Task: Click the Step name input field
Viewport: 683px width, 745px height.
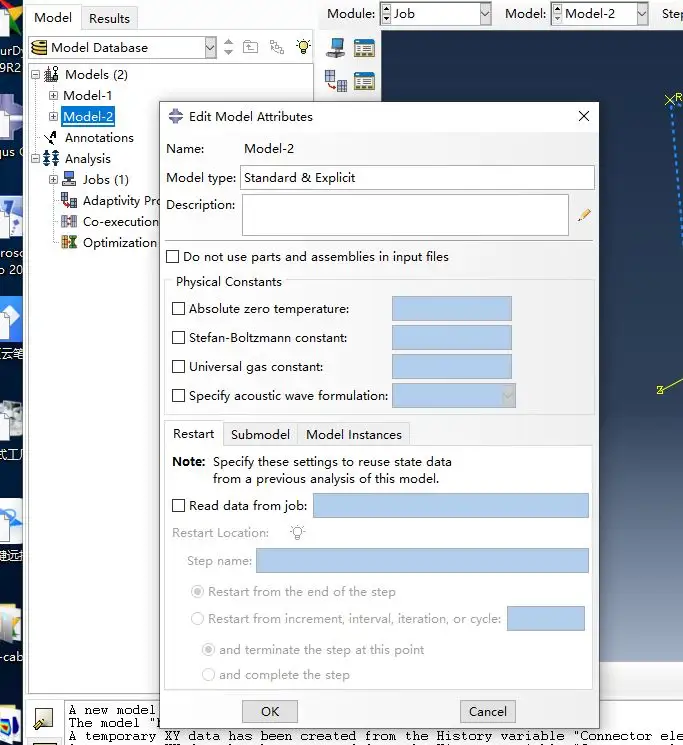Action: (422, 560)
